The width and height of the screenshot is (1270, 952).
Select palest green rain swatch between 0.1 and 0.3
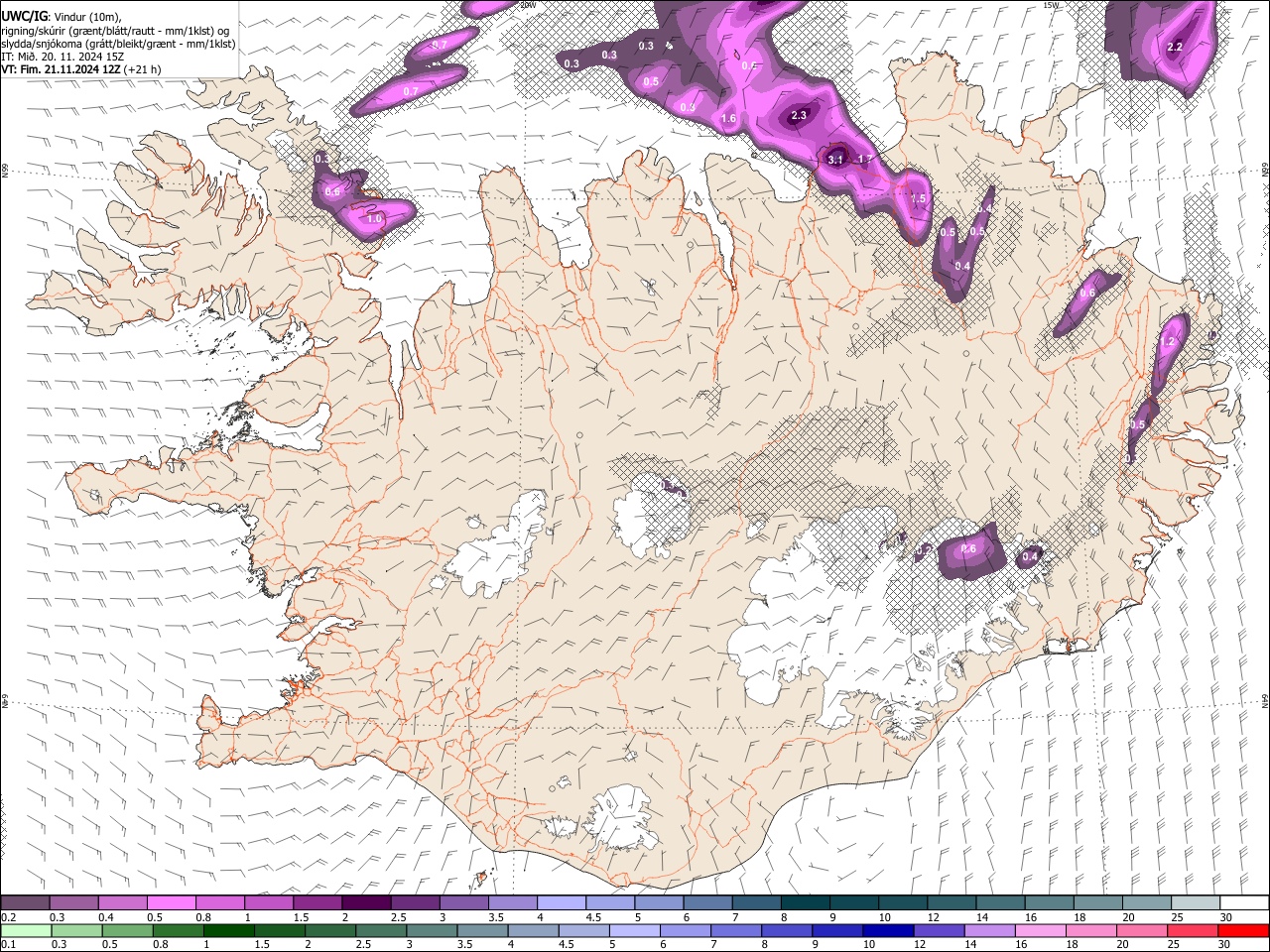[x=26, y=930]
